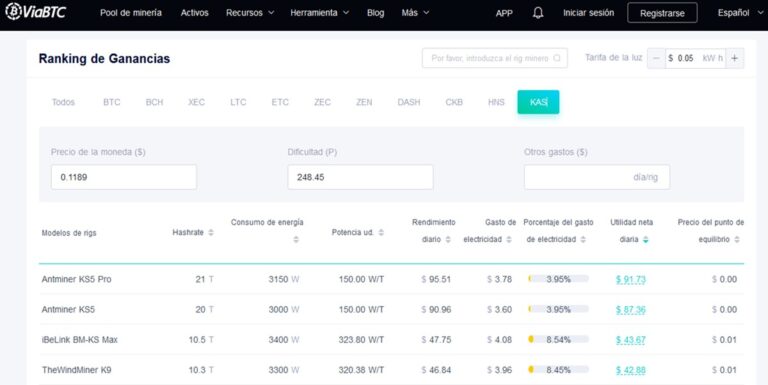Select the LTC coin tab
The height and width of the screenshot is (385, 768).
coord(238,102)
